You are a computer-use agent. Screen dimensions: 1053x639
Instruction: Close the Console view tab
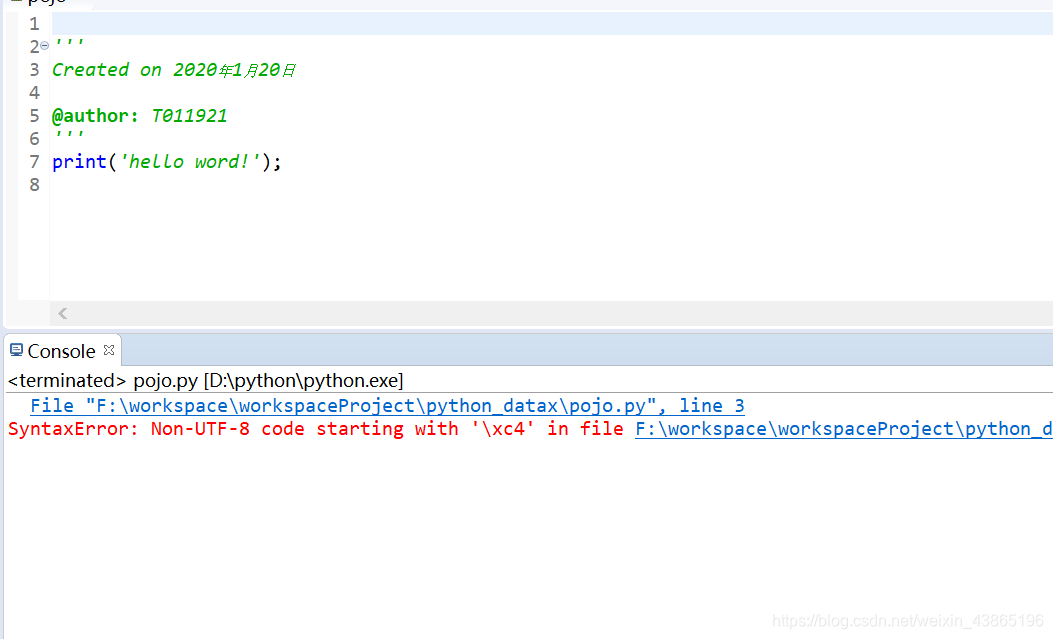pos(109,350)
